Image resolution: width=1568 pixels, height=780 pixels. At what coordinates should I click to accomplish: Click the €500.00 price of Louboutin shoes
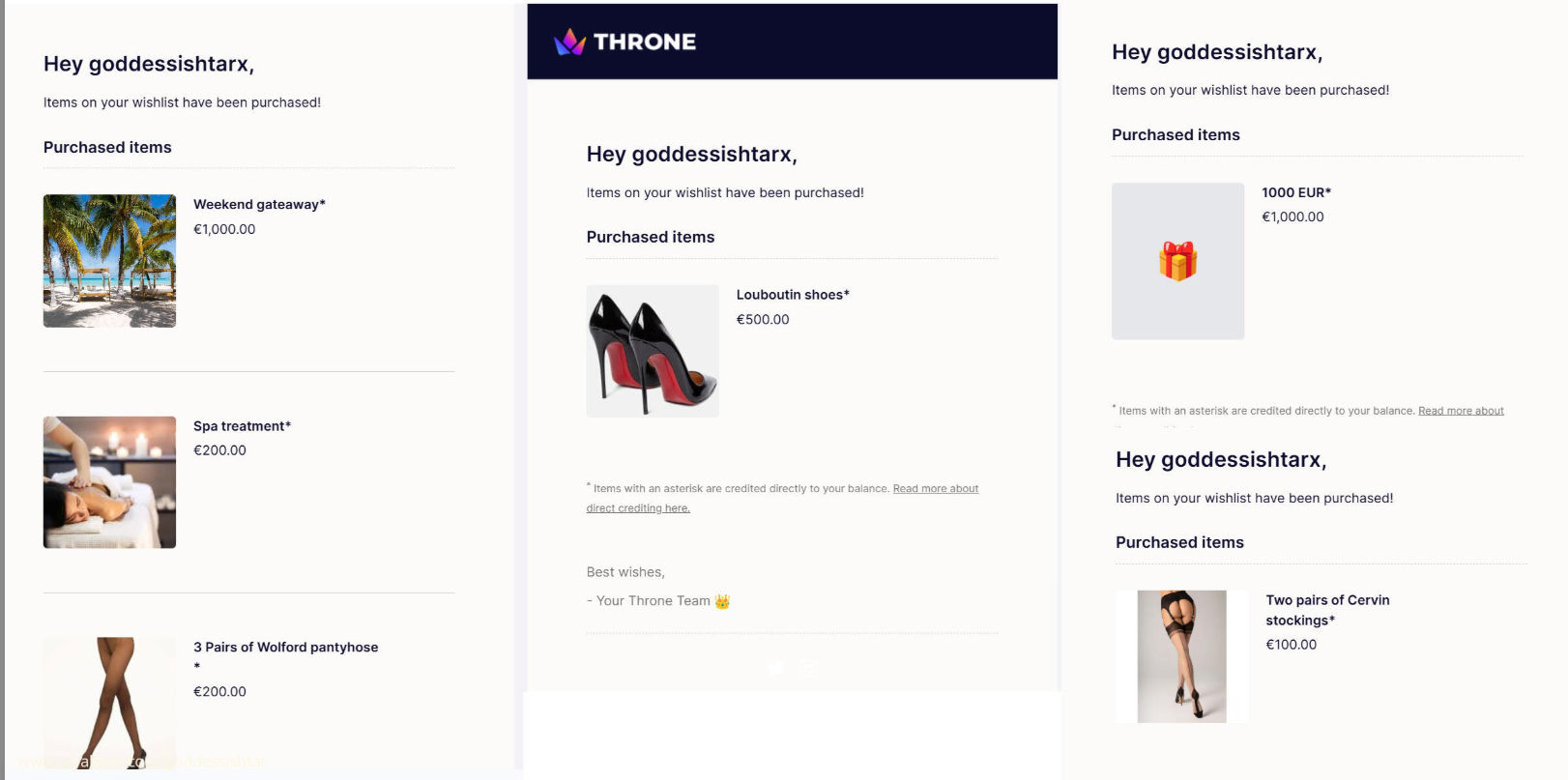click(762, 320)
